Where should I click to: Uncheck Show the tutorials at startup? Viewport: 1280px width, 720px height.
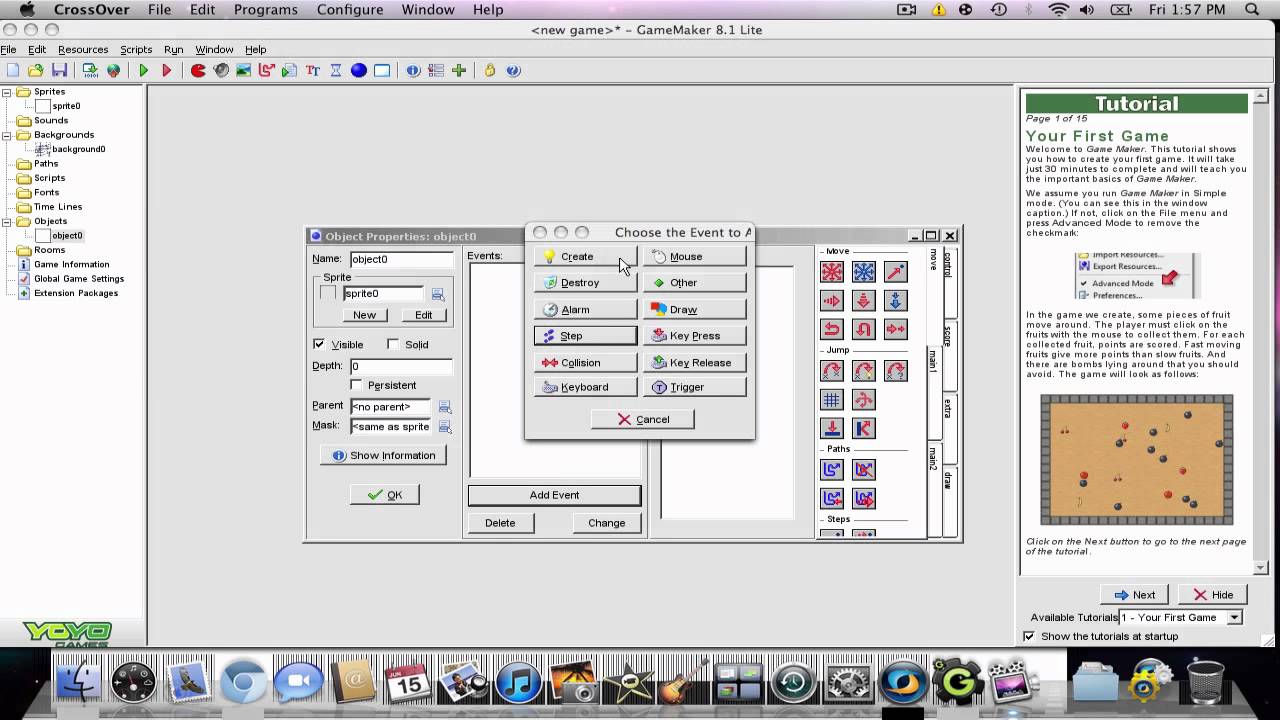pos(1029,636)
